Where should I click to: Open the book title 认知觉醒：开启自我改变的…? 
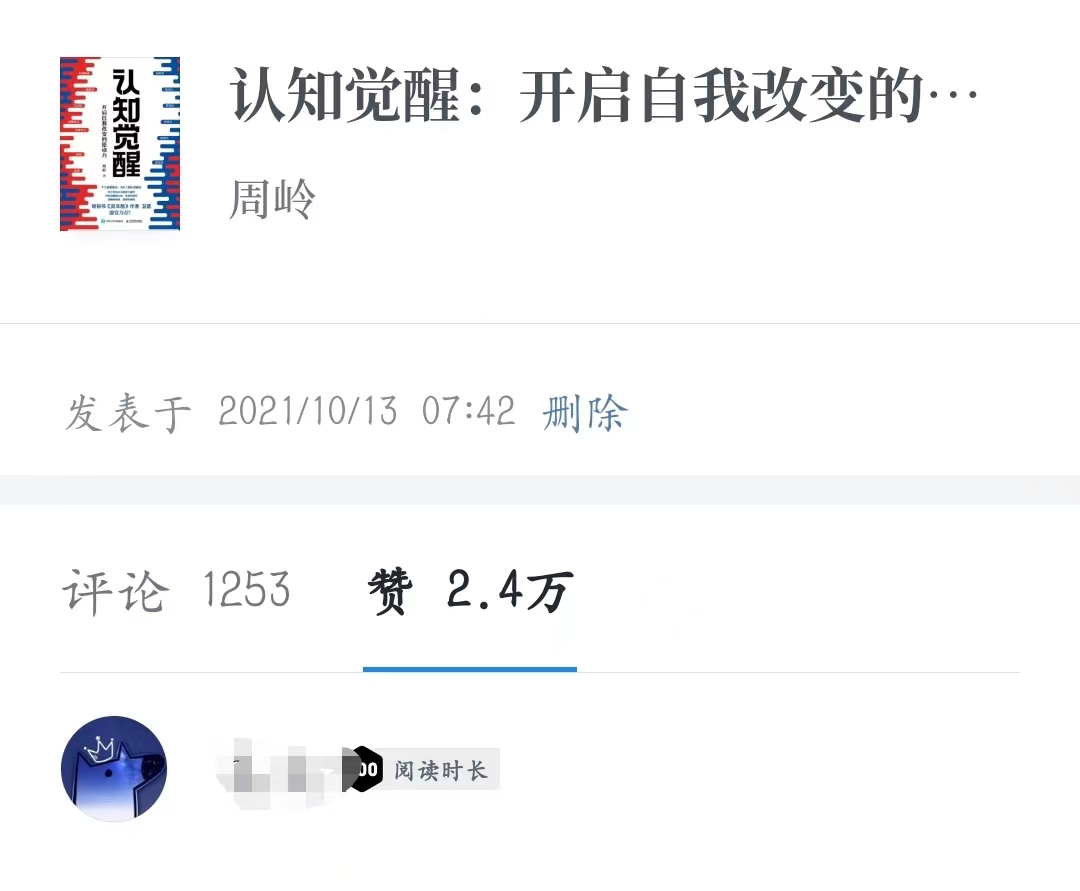click(603, 95)
